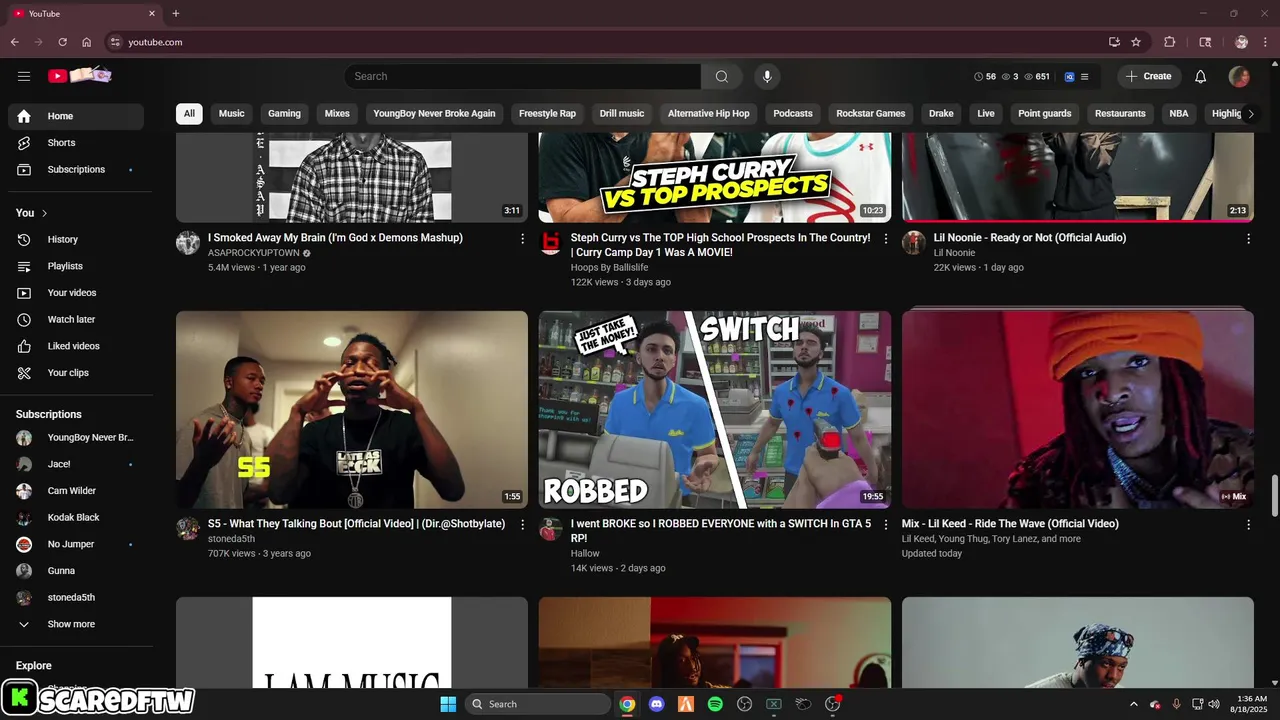Open the Shorts sidebar item
1280x720 pixels.
76,143
